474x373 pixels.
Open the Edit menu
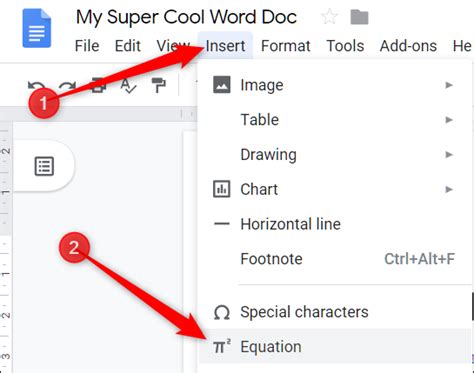128,46
